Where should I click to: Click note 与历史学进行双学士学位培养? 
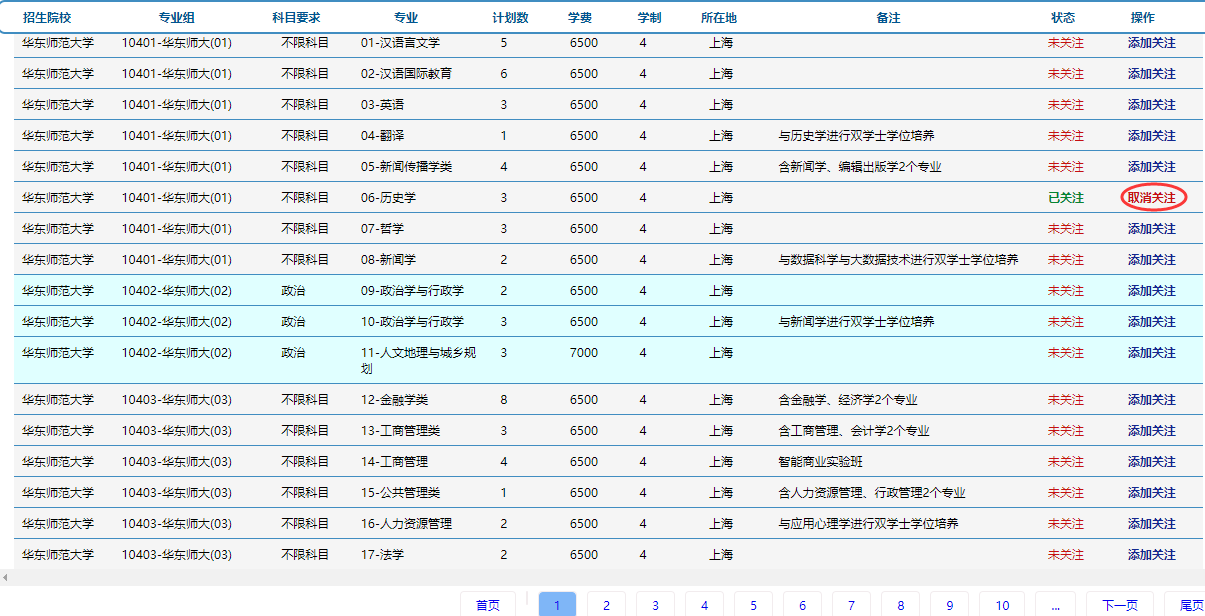[x=856, y=136]
